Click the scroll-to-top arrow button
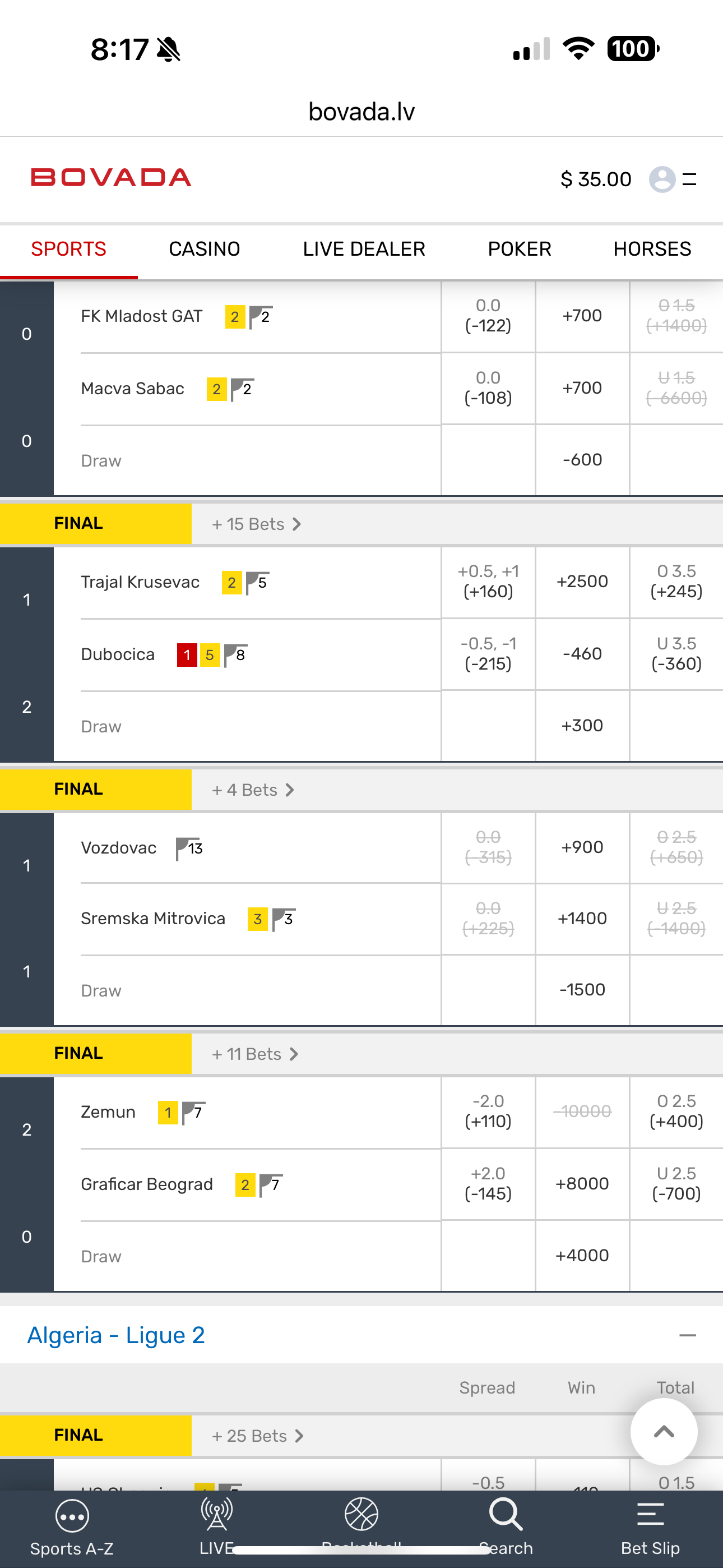Viewport: 723px width, 1568px height. tap(664, 1431)
